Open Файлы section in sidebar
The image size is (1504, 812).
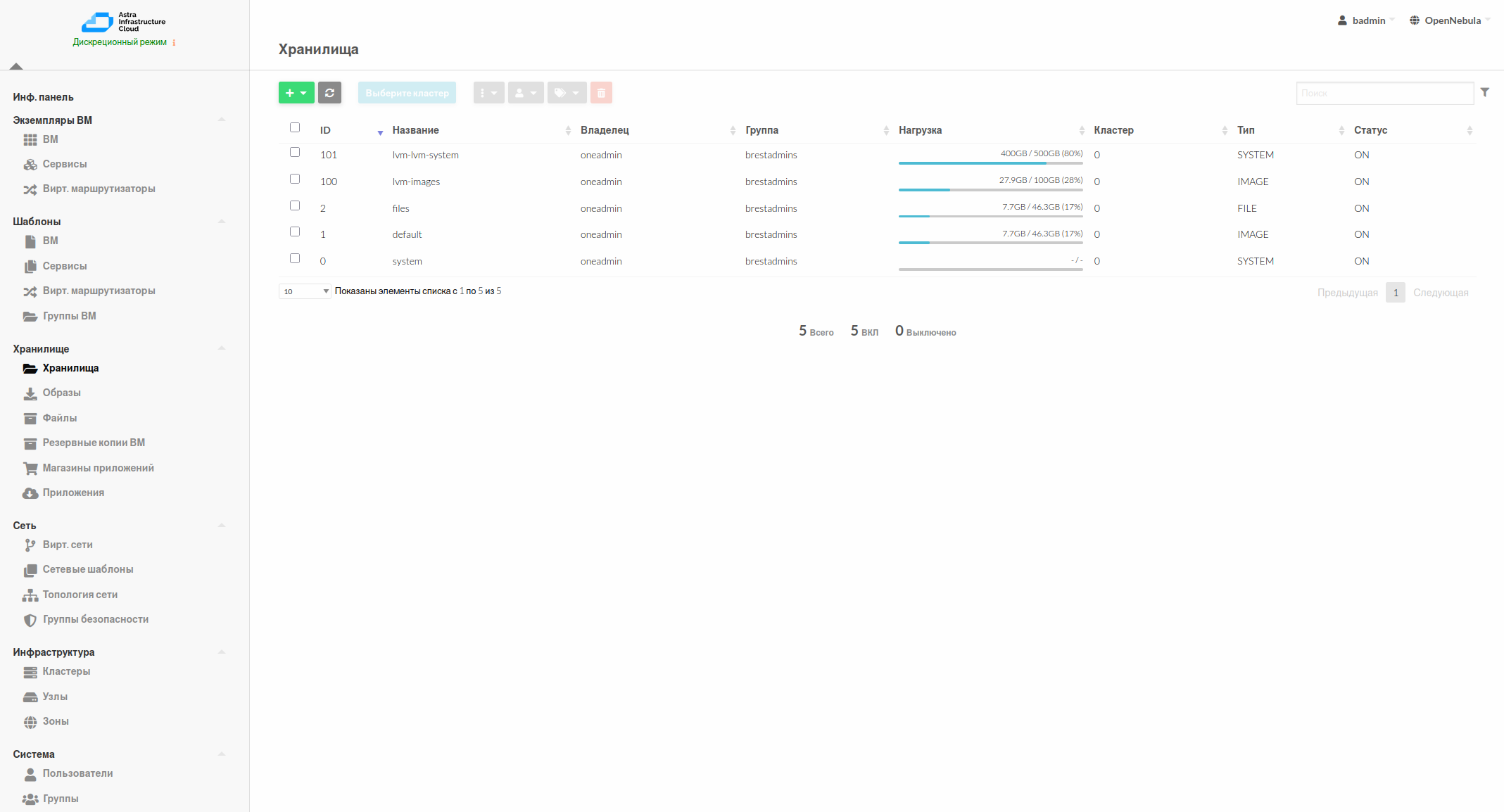click(61, 418)
